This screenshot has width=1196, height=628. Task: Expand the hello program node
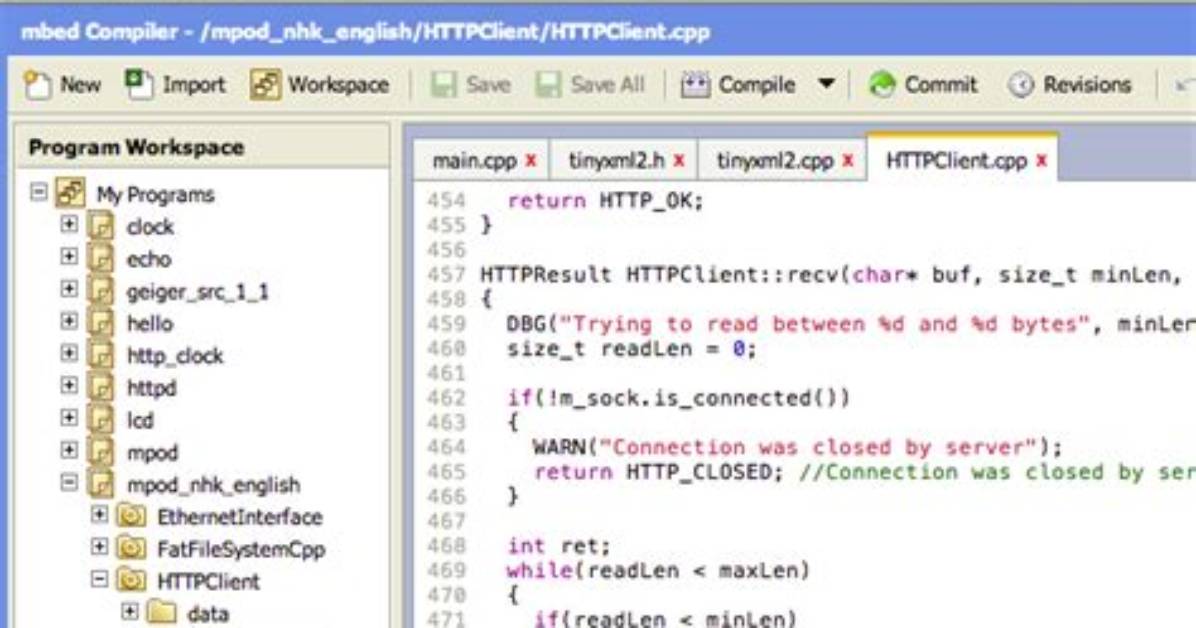(x=69, y=320)
